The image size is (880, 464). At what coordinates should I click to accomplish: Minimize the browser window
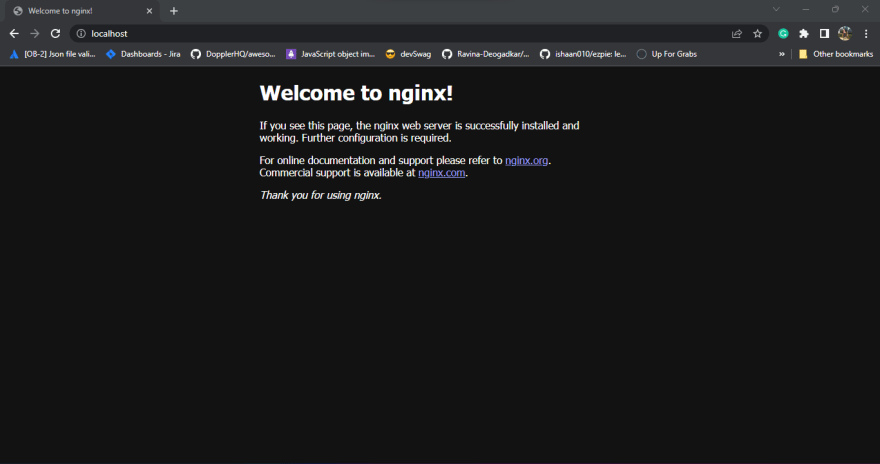click(x=806, y=9)
